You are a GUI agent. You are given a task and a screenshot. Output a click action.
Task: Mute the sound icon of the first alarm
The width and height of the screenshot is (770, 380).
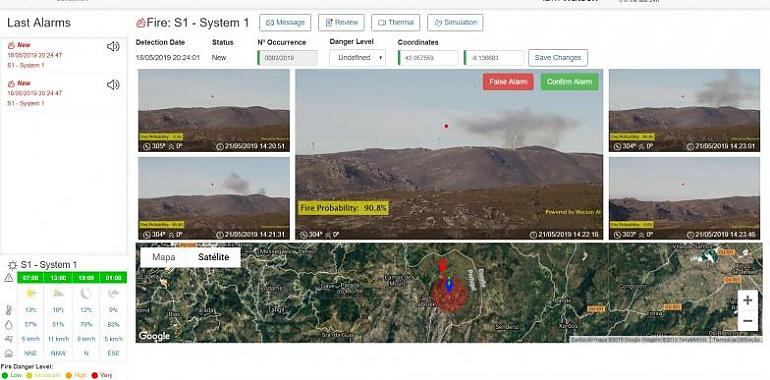coord(113,47)
